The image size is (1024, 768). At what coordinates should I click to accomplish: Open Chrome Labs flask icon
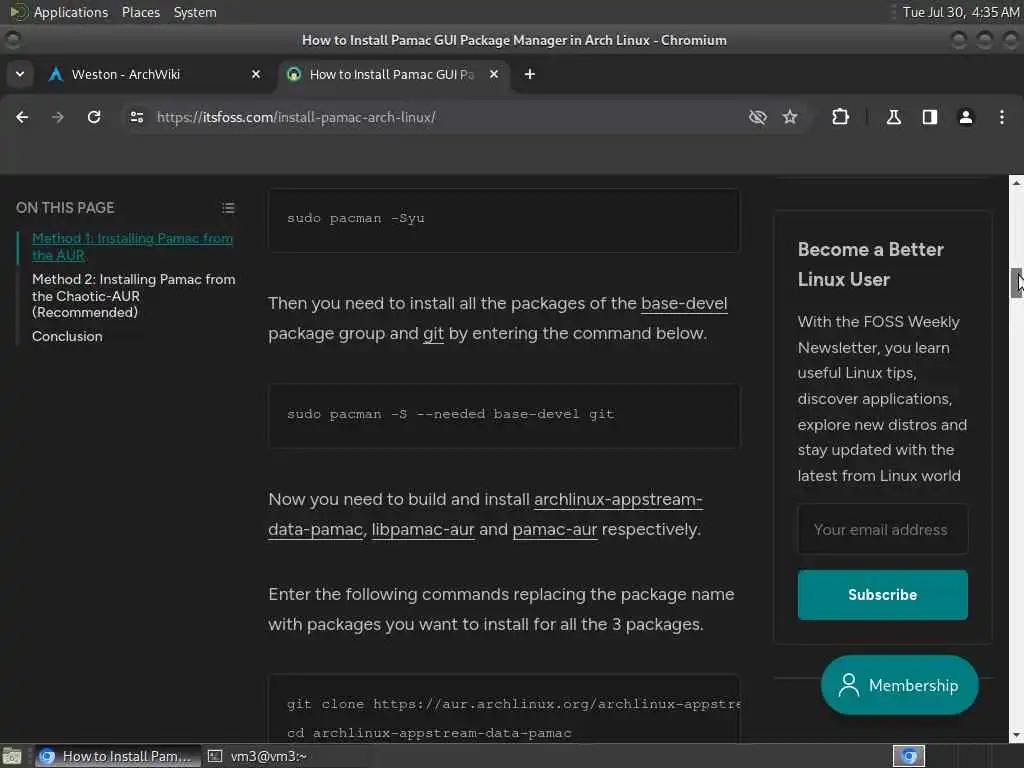[x=894, y=117]
